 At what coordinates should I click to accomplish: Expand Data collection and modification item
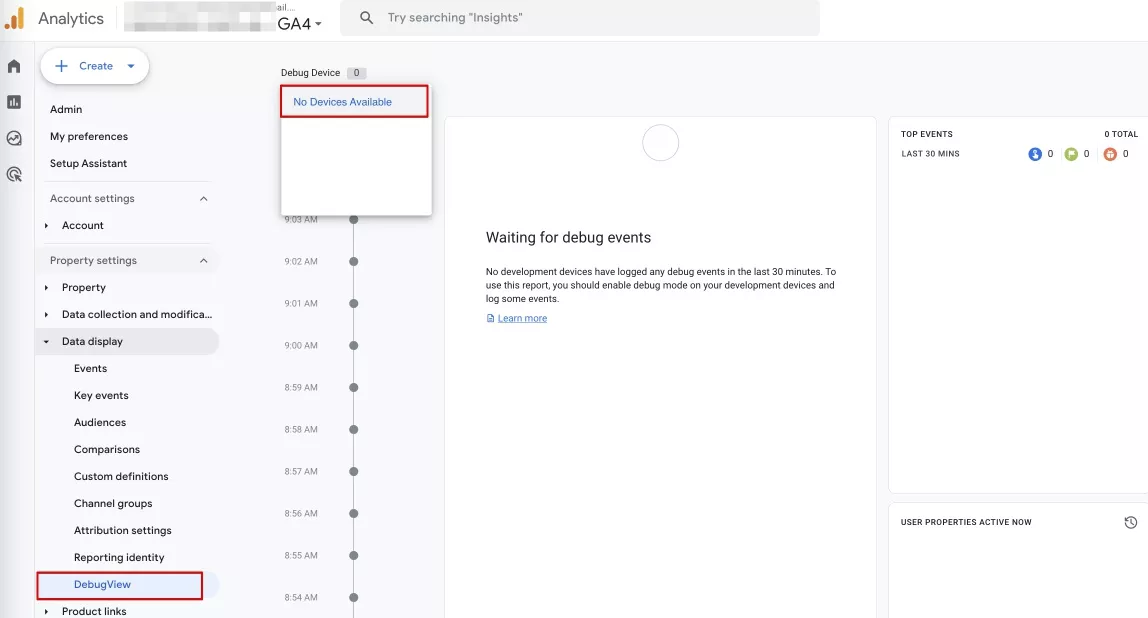(46, 315)
